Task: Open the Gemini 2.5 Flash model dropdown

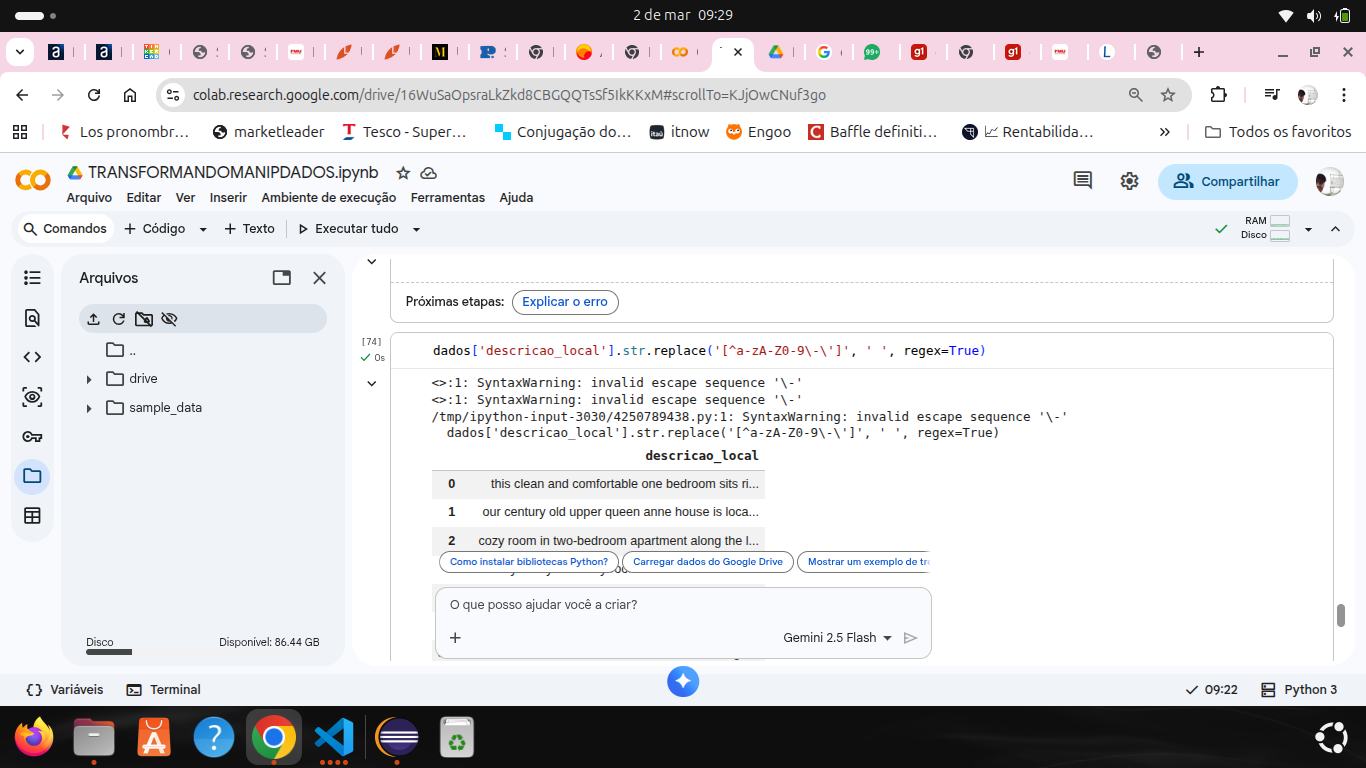Action: 837,638
